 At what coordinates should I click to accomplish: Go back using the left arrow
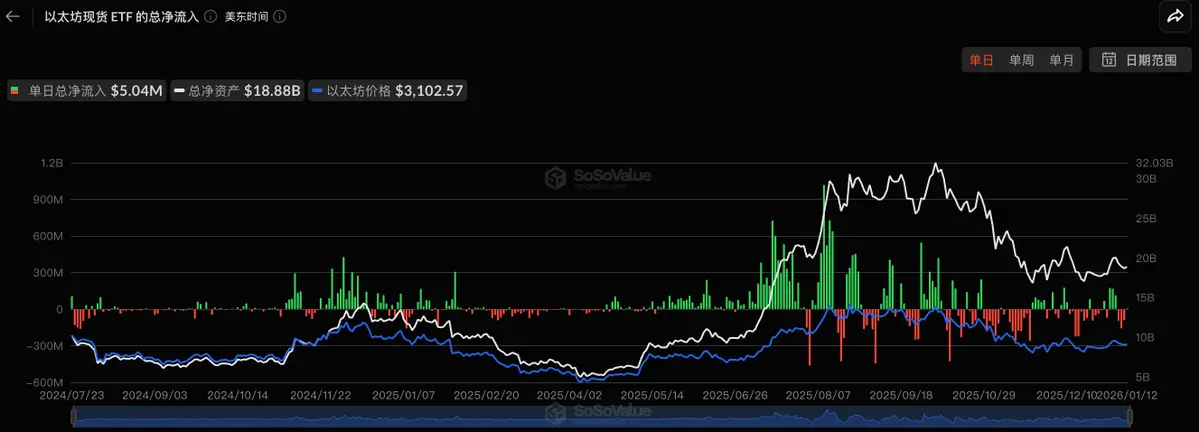12,16
